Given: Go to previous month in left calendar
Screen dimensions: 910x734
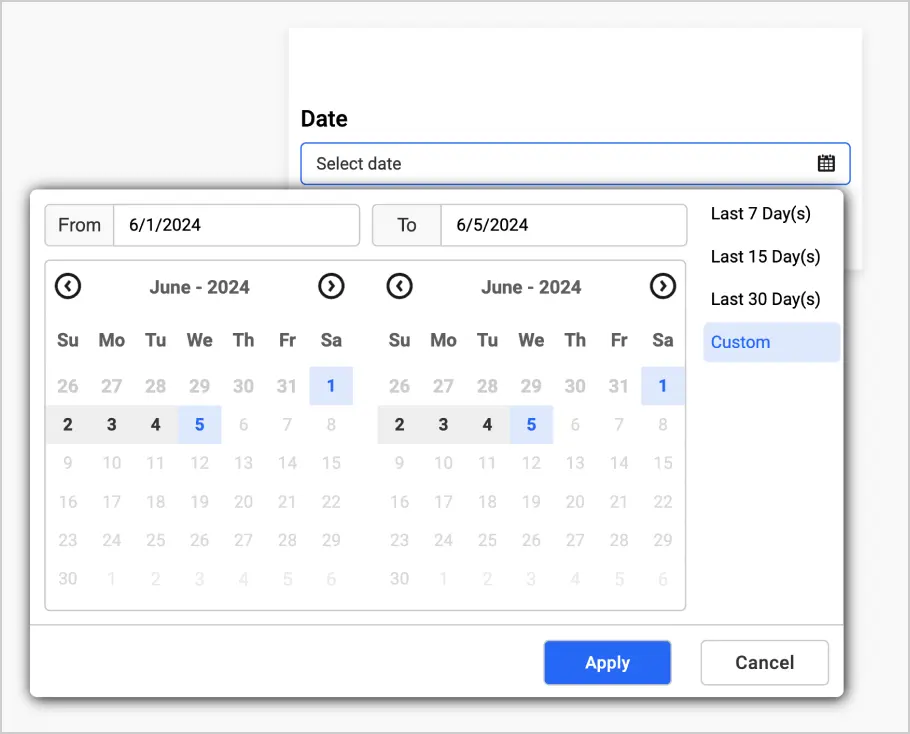Looking at the screenshot, I should pos(68,287).
